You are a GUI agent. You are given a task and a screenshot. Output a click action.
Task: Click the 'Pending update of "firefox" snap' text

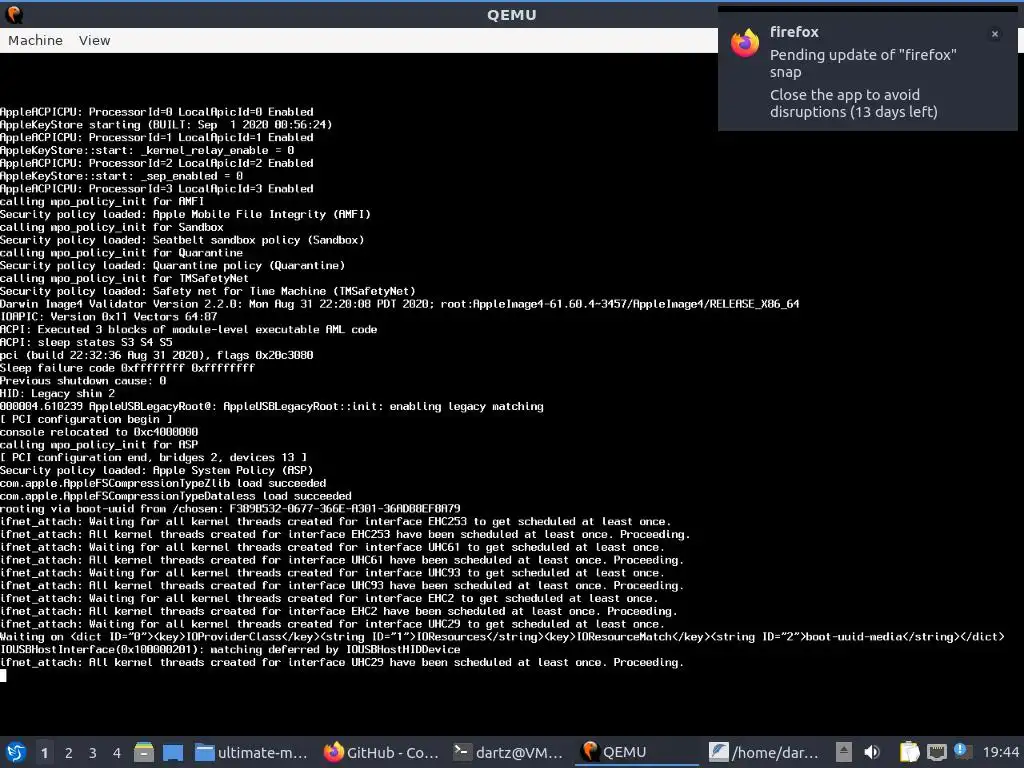coord(863,63)
